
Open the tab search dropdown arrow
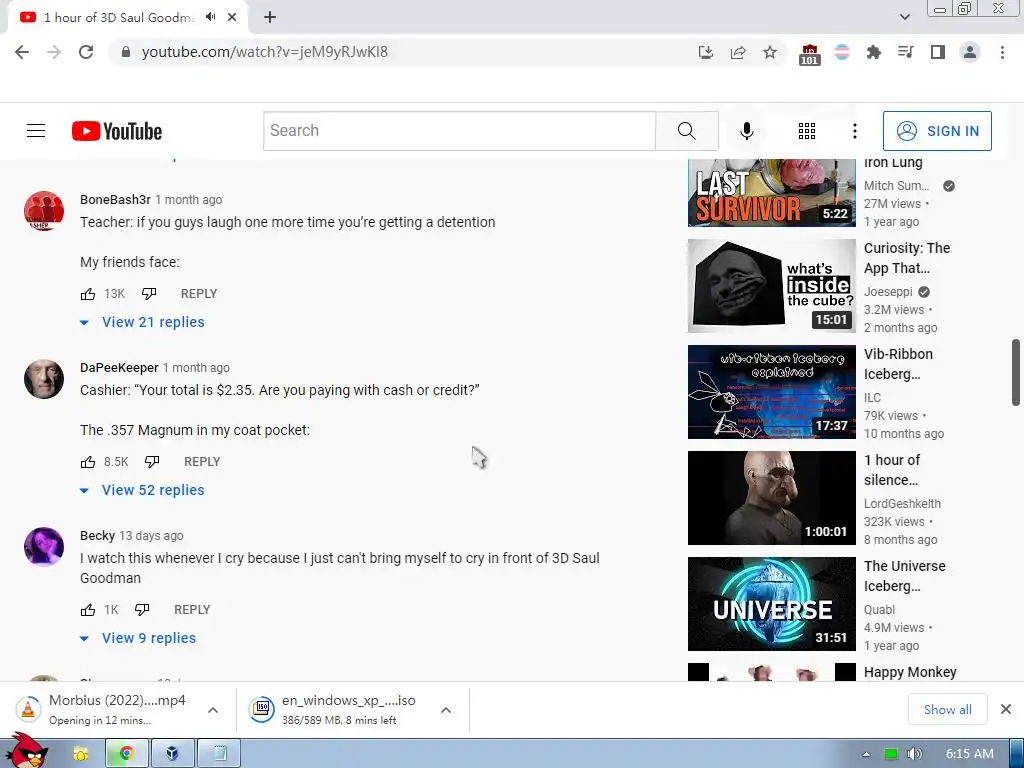pyautogui.click(x=904, y=17)
